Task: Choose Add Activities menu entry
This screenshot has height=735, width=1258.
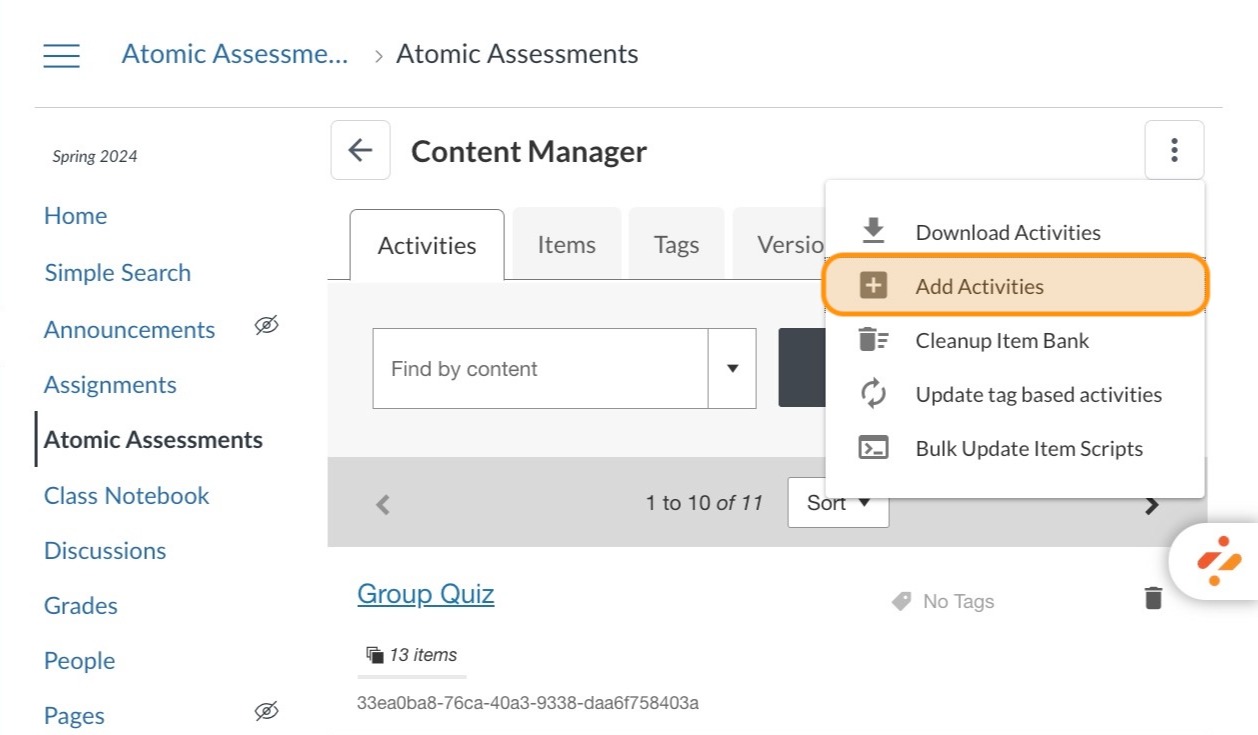Action: tap(1014, 286)
